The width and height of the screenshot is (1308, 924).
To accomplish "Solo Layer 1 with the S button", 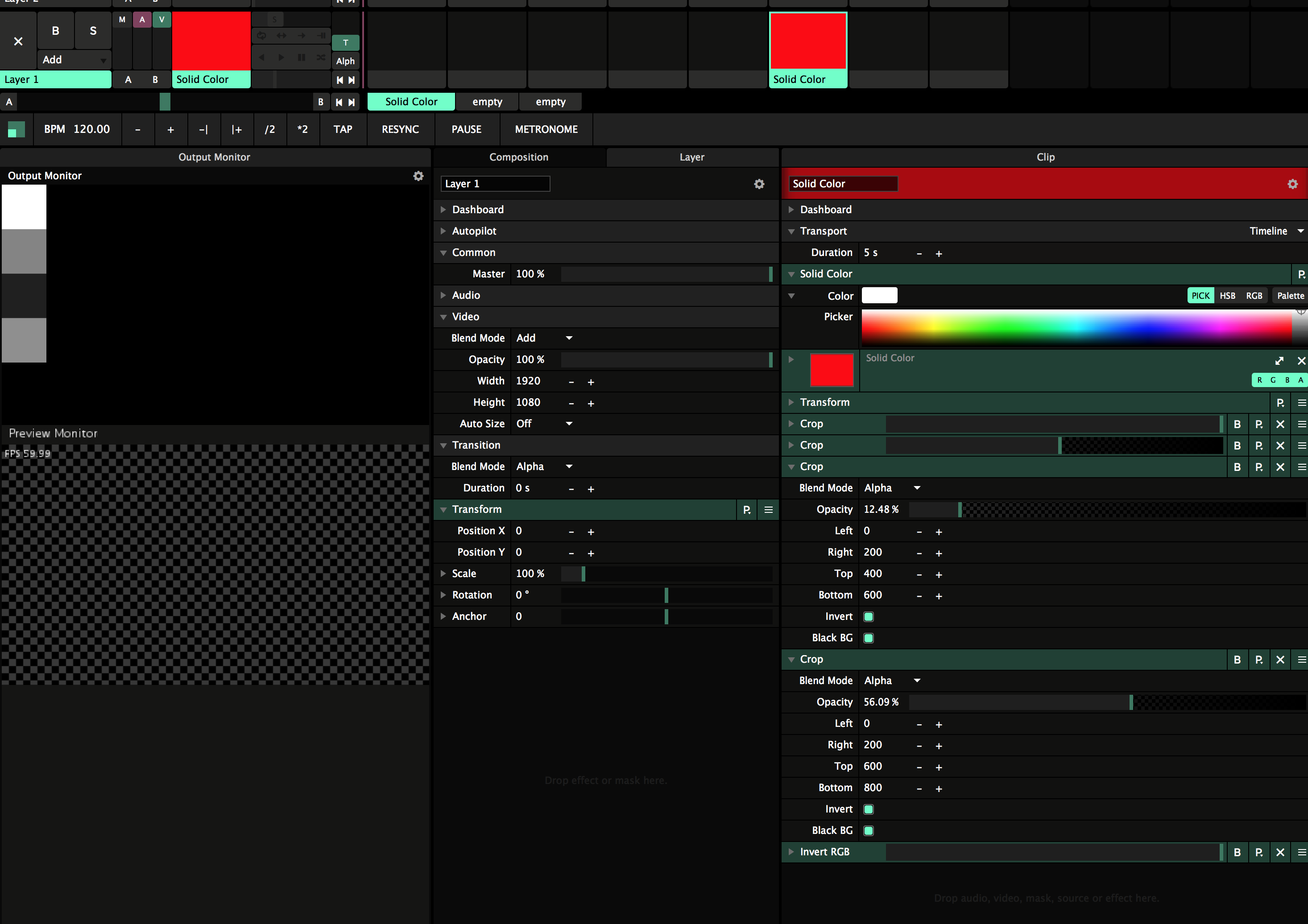I will [x=93, y=31].
